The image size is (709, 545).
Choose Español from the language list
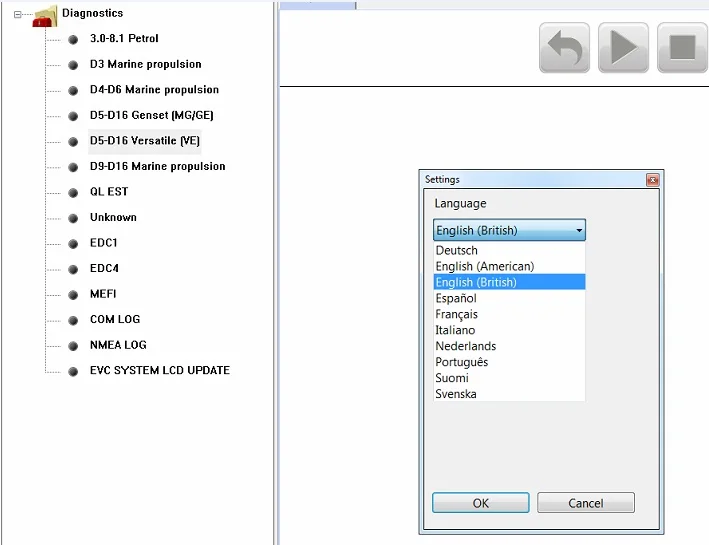coord(509,298)
